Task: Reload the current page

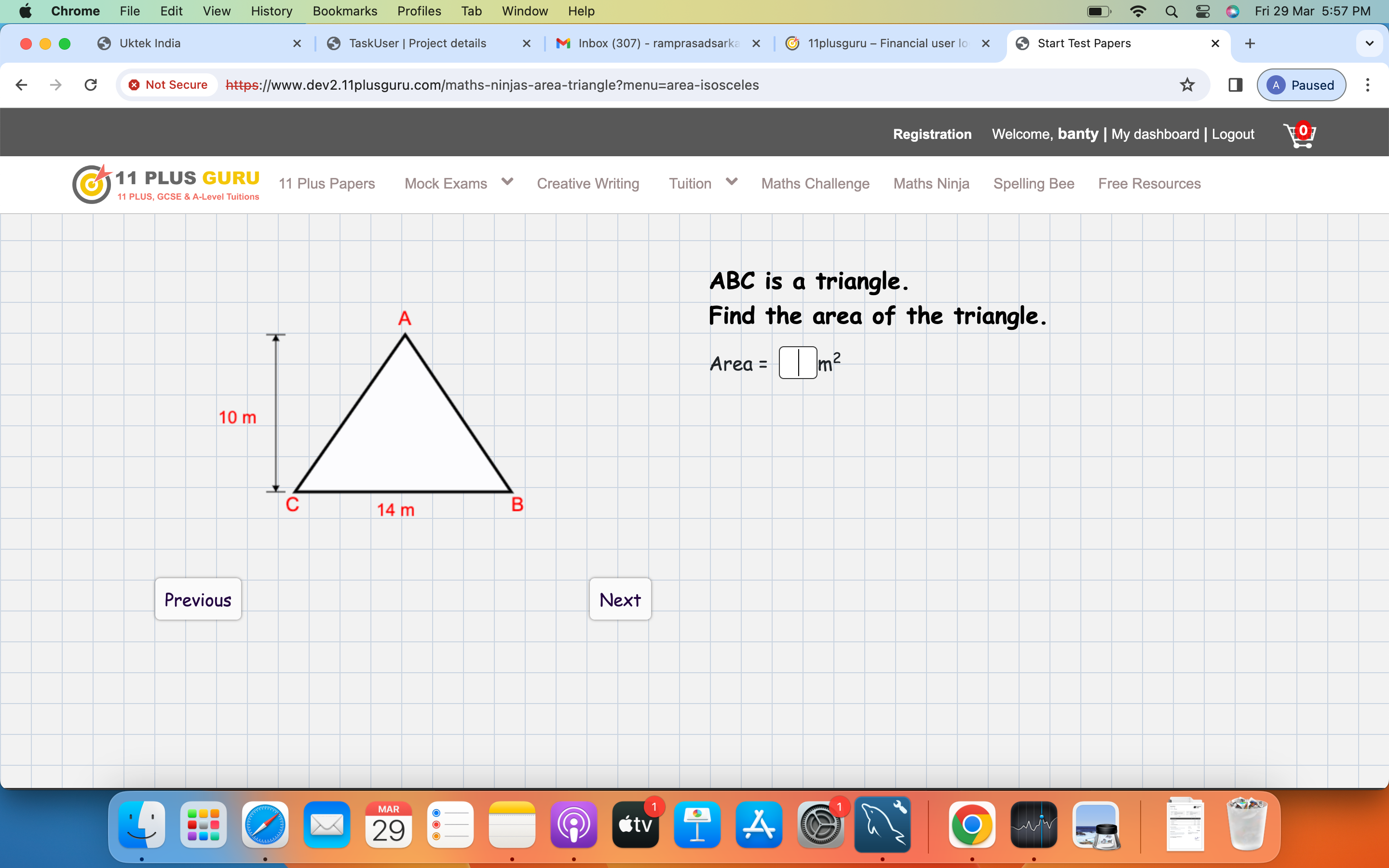Action: tap(91, 85)
